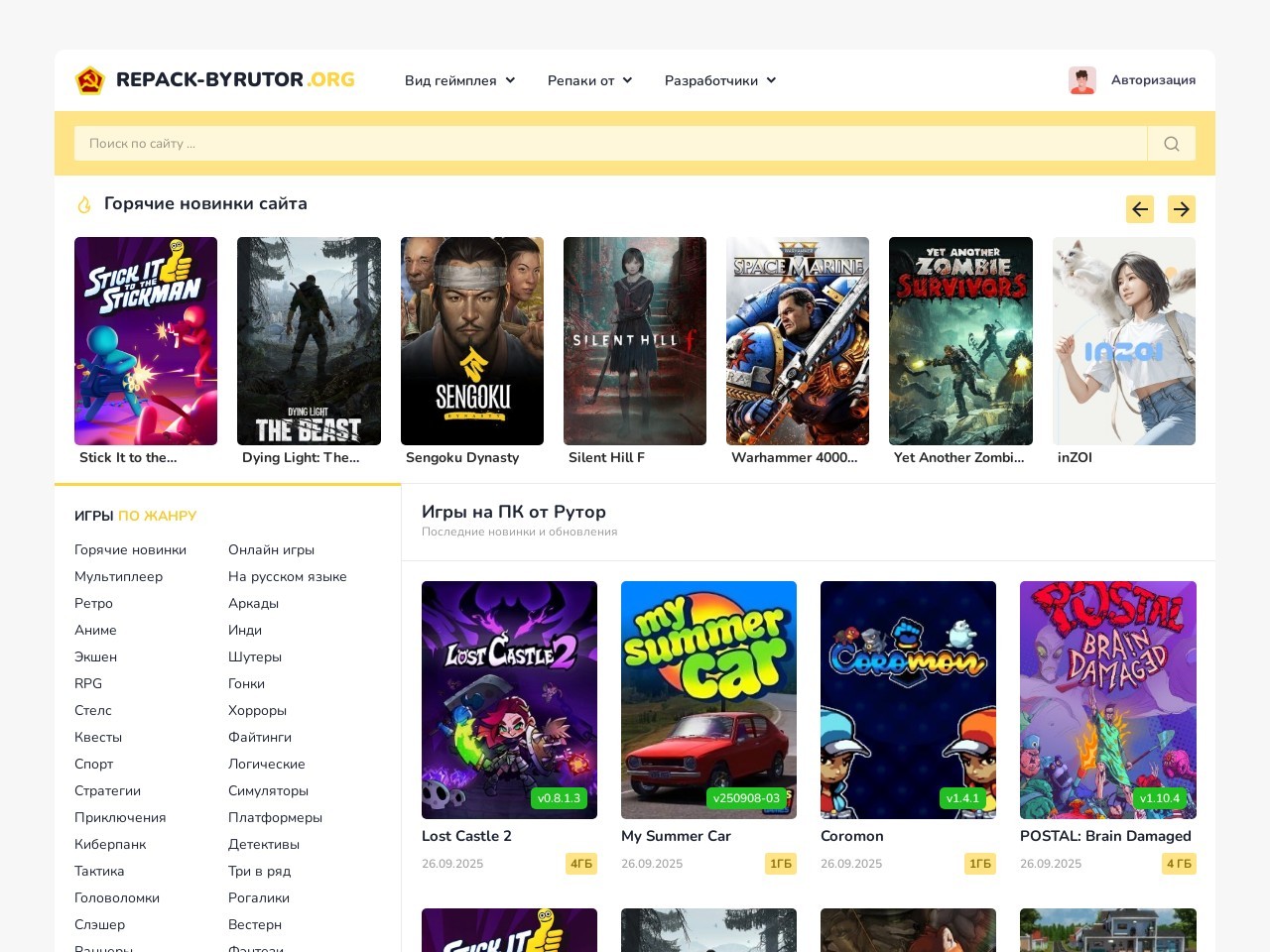The width and height of the screenshot is (1270, 952).
Task: Click the REPACK-BYRUTOR star logo
Action: point(90,80)
